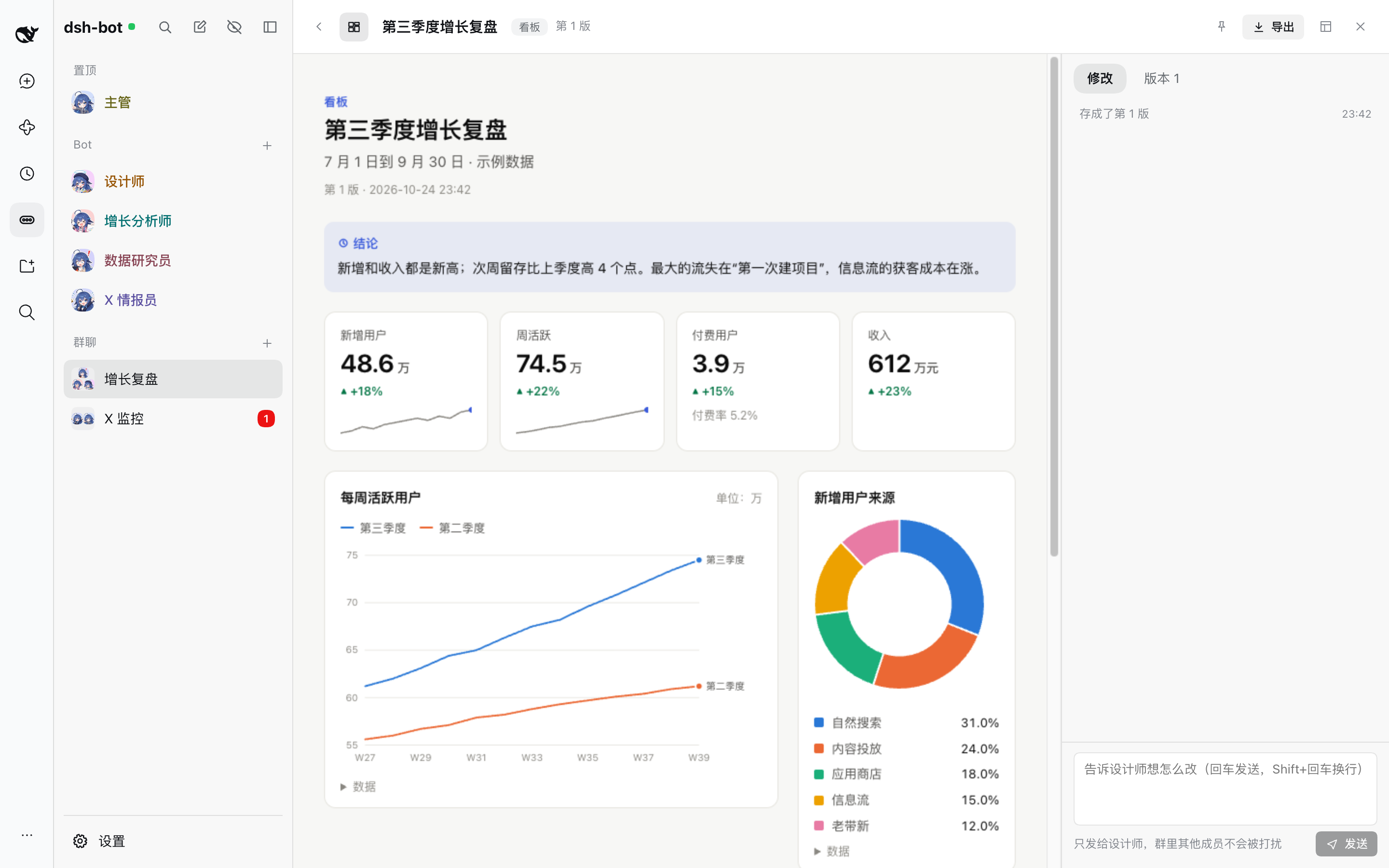Click the dashboard vertical scrollbar
The width and height of the screenshot is (1389, 868).
[1054, 307]
